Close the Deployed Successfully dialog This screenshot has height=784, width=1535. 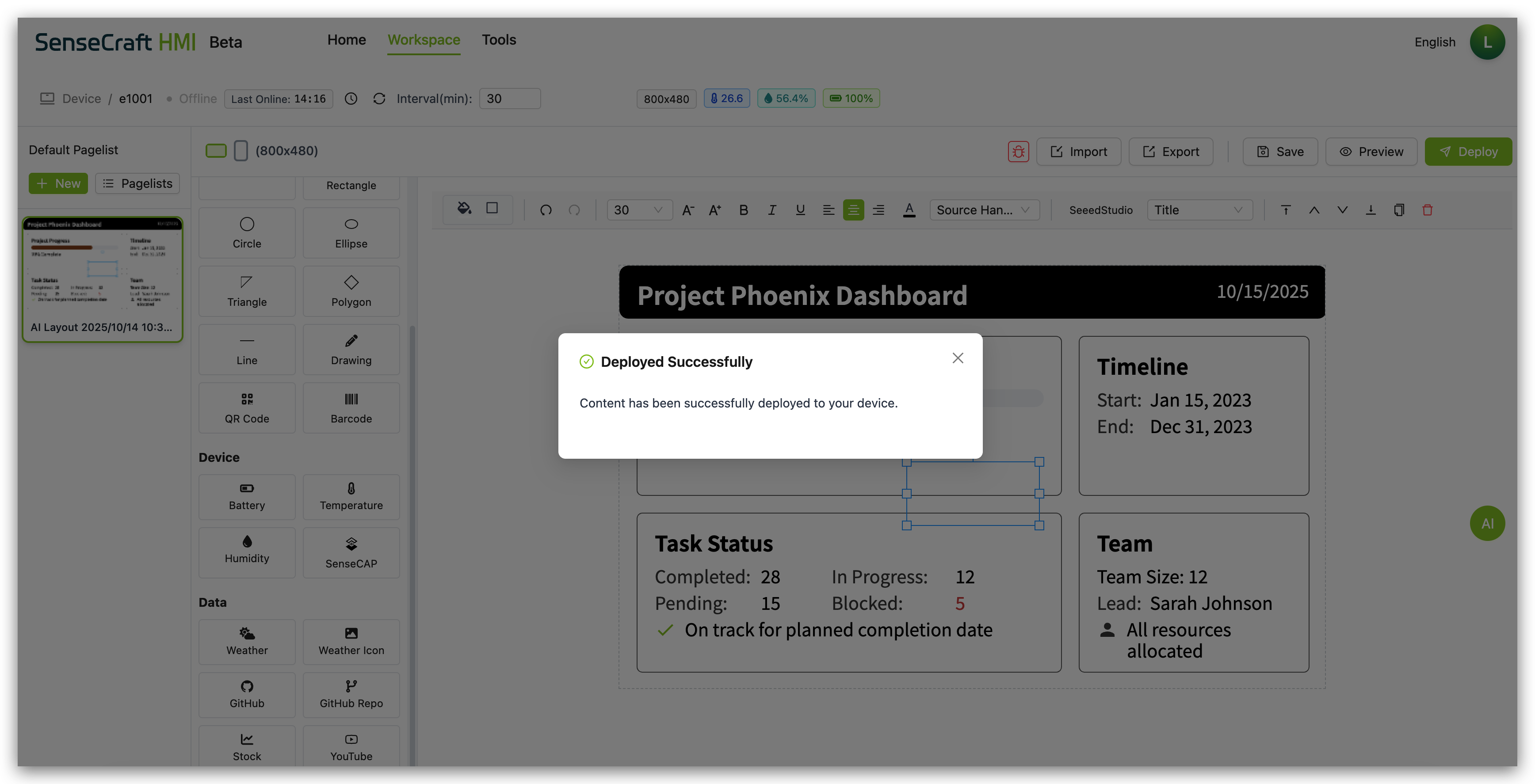958,358
